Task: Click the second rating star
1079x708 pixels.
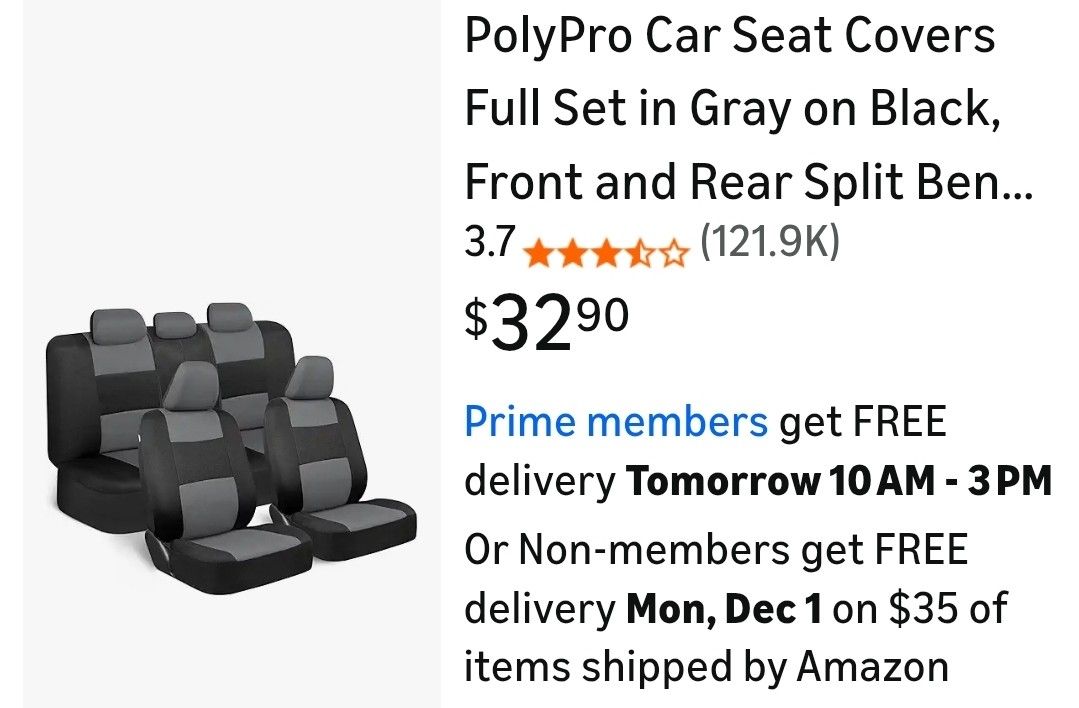Action: [571, 252]
